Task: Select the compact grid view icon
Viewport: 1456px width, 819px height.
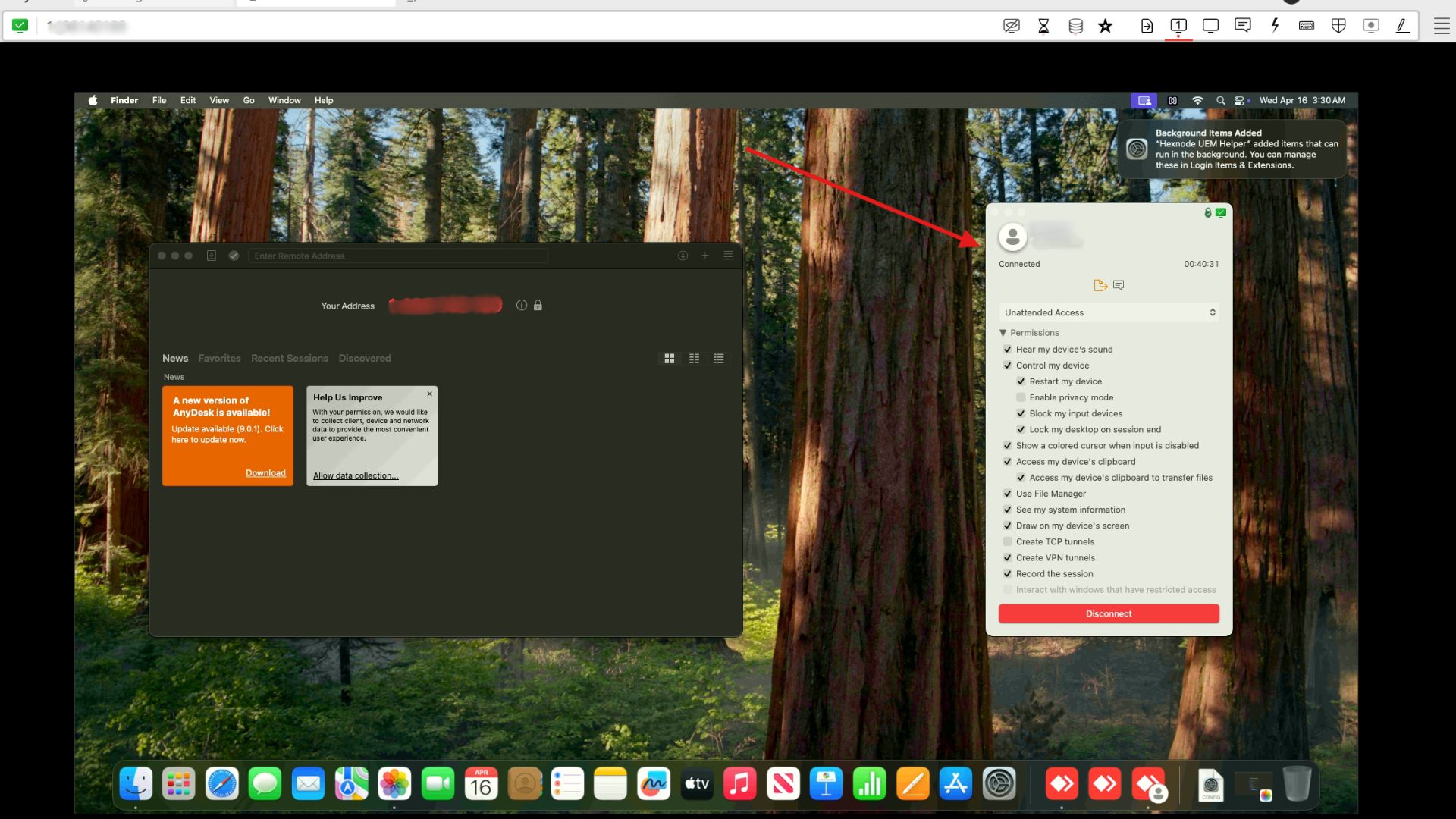Action: click(x=694, y=359)
